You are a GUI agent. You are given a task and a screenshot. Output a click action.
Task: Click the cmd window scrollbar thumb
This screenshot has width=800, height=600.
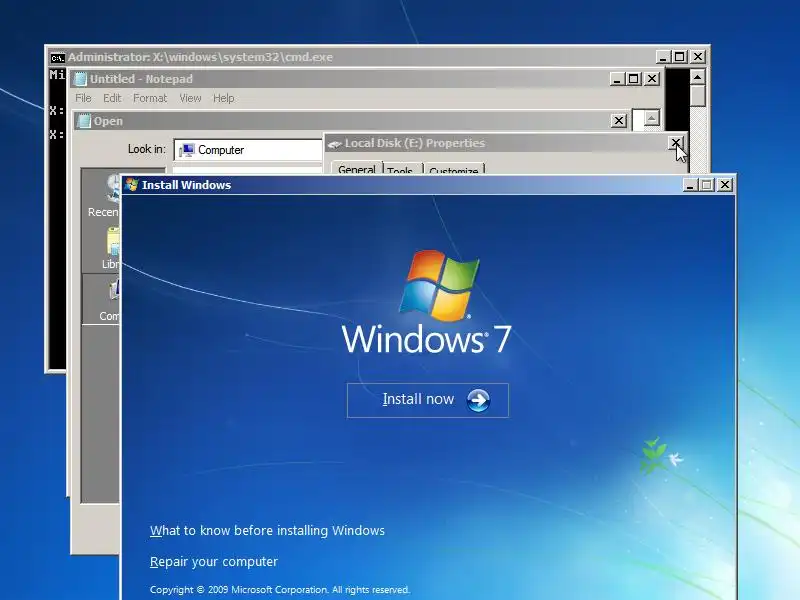[x=697, y=95]
